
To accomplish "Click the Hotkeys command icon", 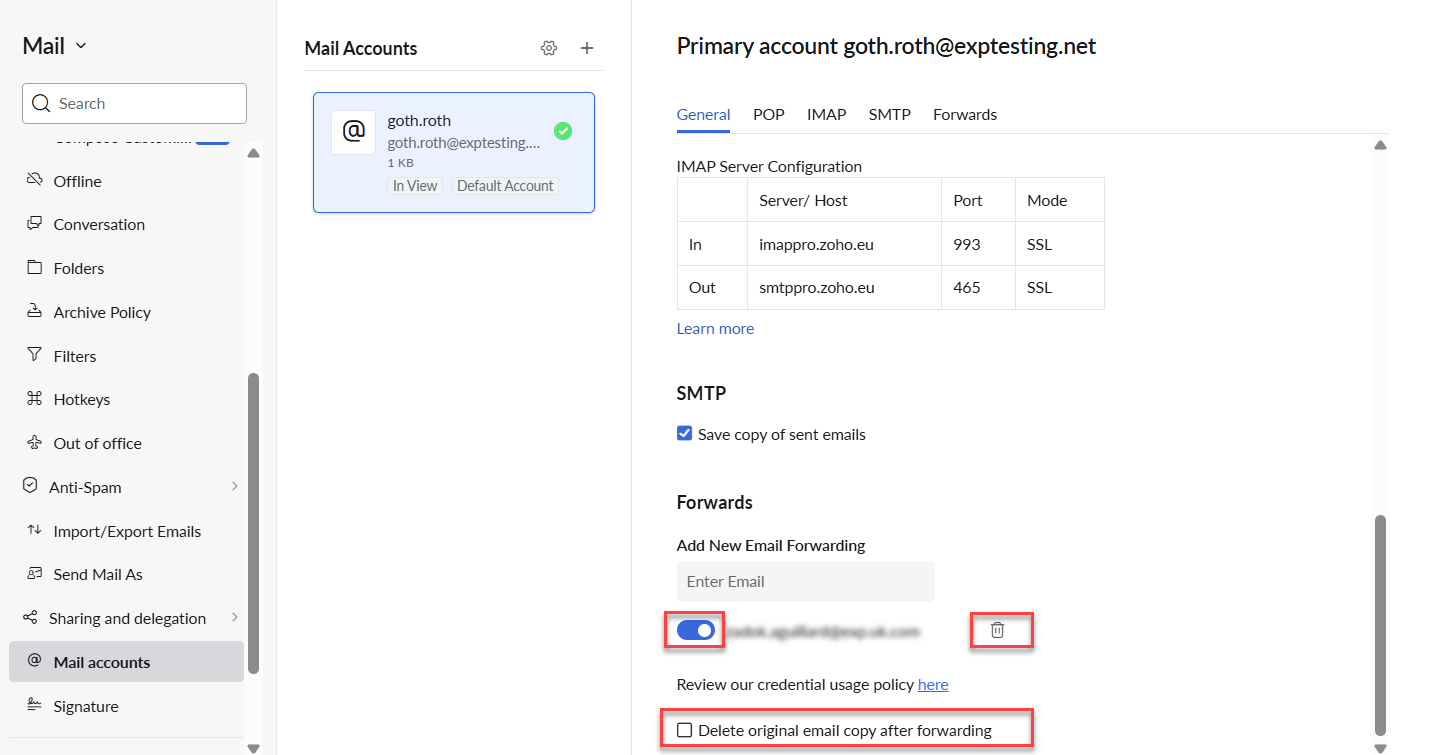I will 35,399.
